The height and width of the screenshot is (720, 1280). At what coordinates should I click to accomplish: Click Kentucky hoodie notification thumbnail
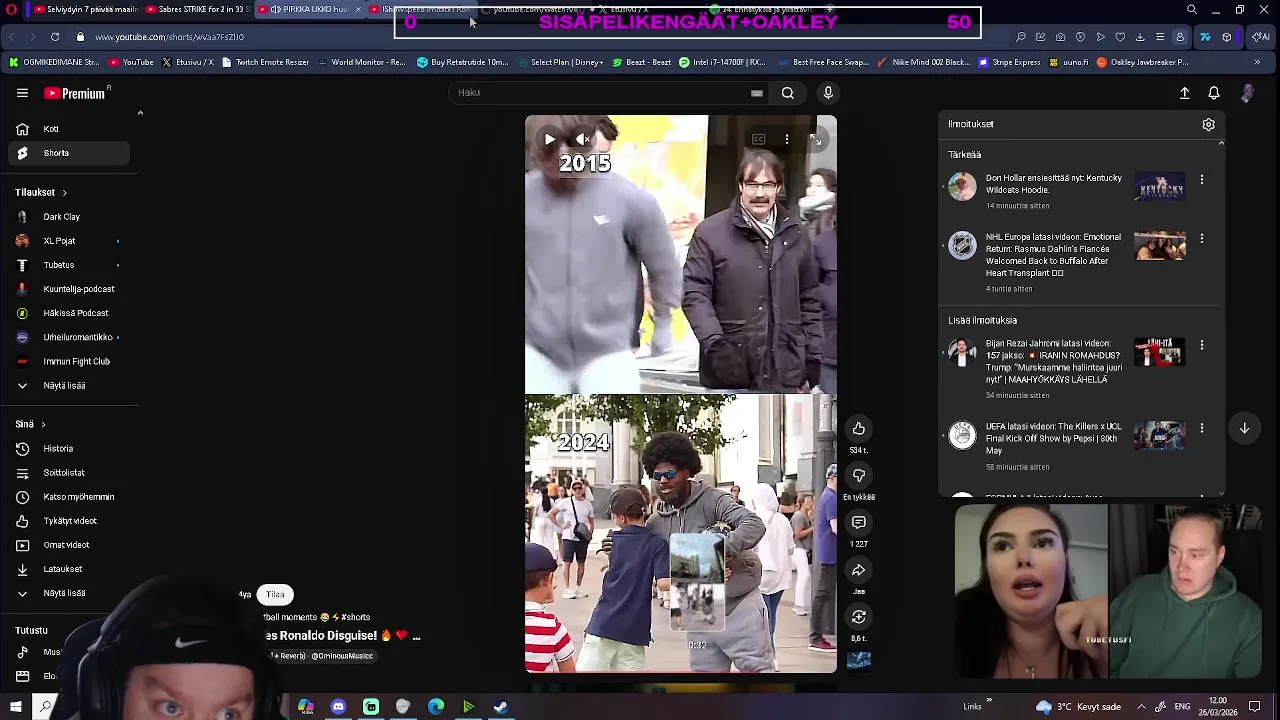(x=1159, y=188)
